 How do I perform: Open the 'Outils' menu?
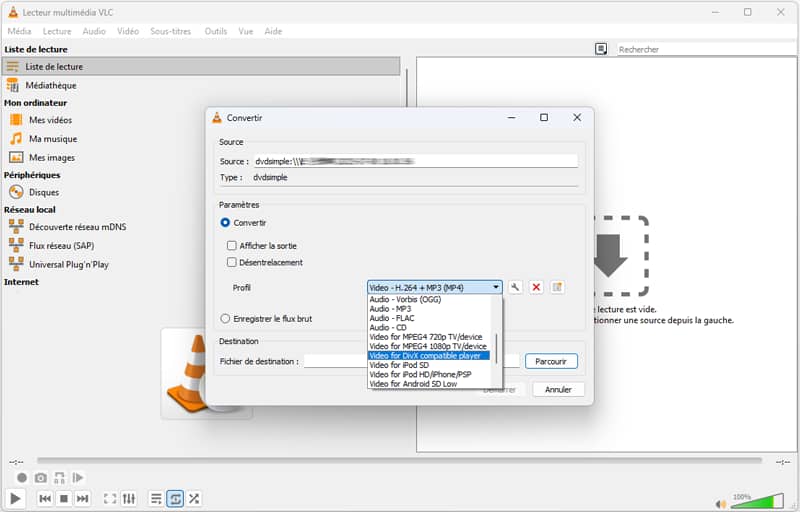point(215,31)
